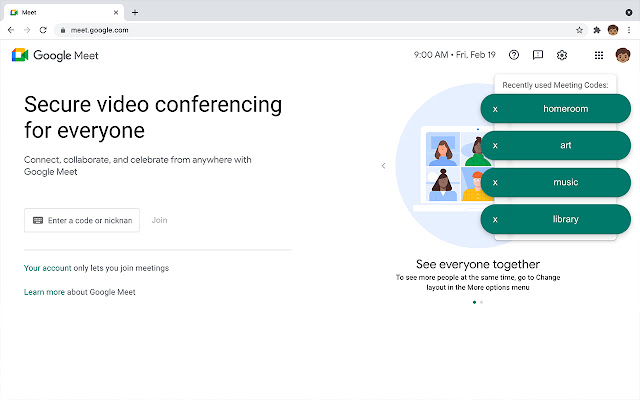Select the homeroom meeting code
640x400 pixels.
[x=565, y=108]
